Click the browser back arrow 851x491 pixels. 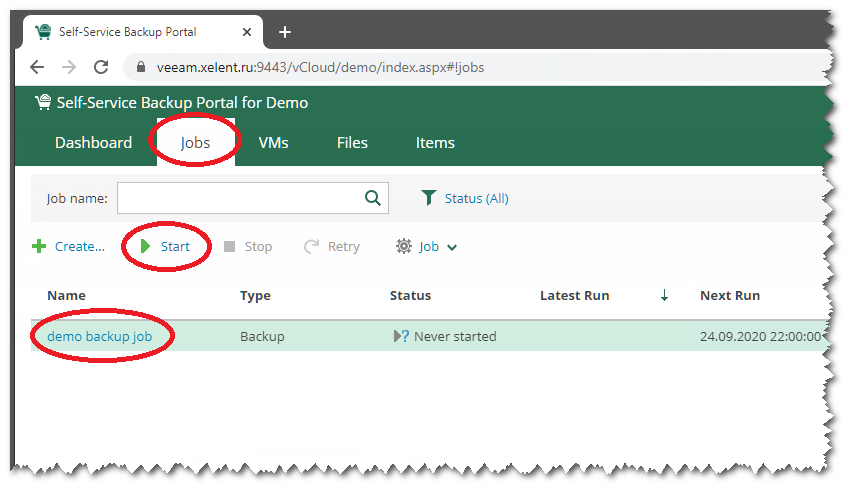click(37, 67)
